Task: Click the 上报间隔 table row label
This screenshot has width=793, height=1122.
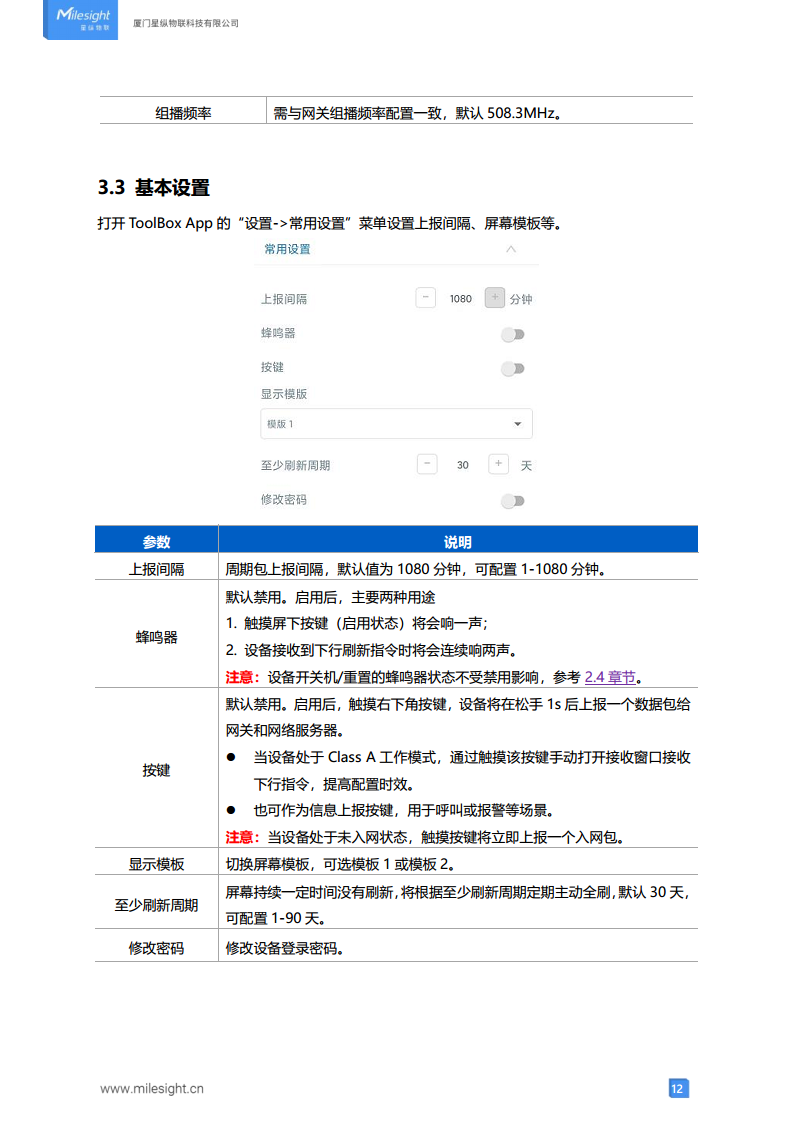Action: 156,569
